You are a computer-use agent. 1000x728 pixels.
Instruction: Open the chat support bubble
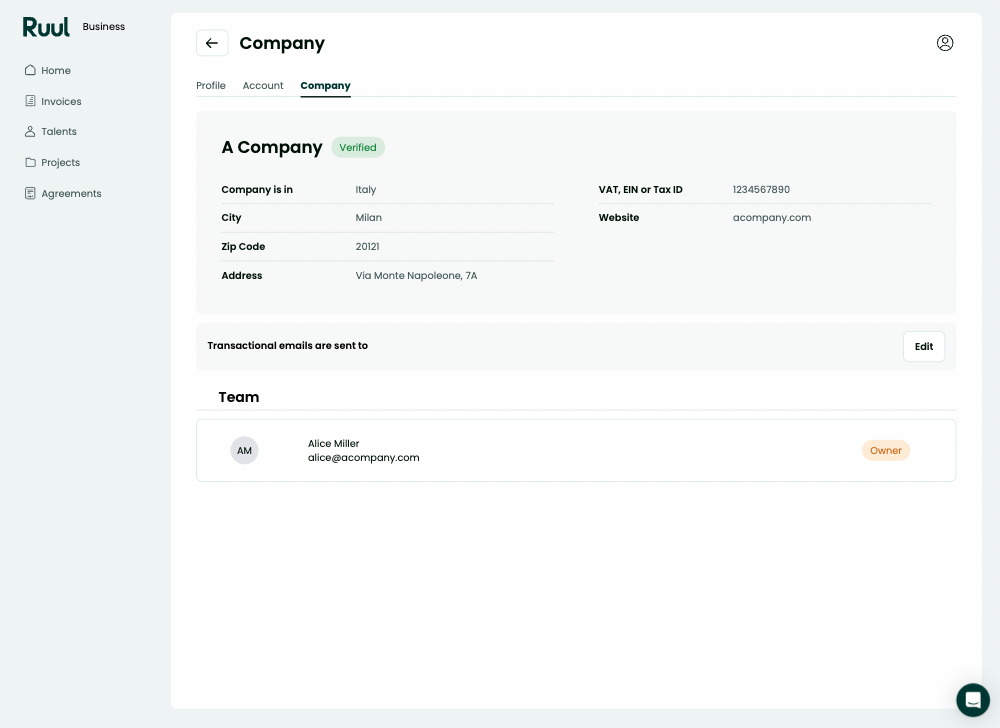coord(973,699)
